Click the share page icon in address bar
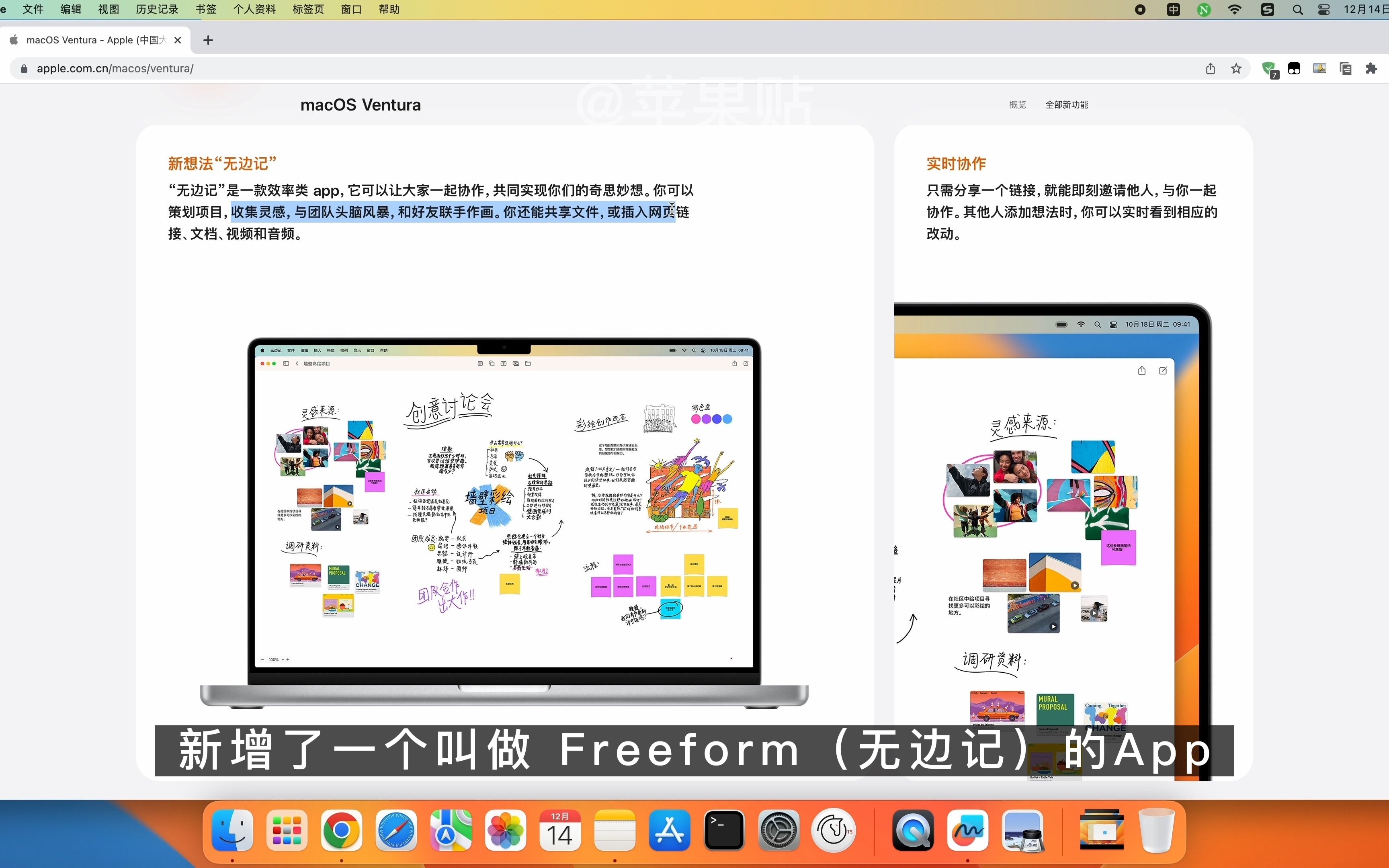This screenshot has height=868, width=1389. [x=1211, y=69]
